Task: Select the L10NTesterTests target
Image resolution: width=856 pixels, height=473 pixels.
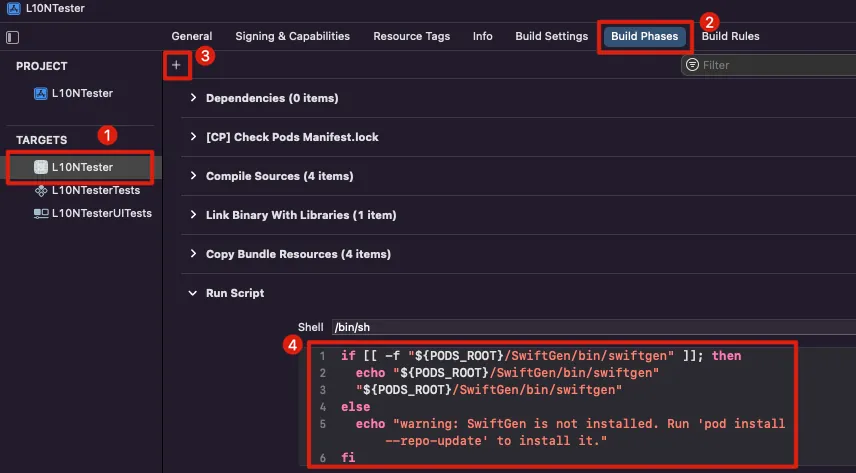Action: (95, 190)
